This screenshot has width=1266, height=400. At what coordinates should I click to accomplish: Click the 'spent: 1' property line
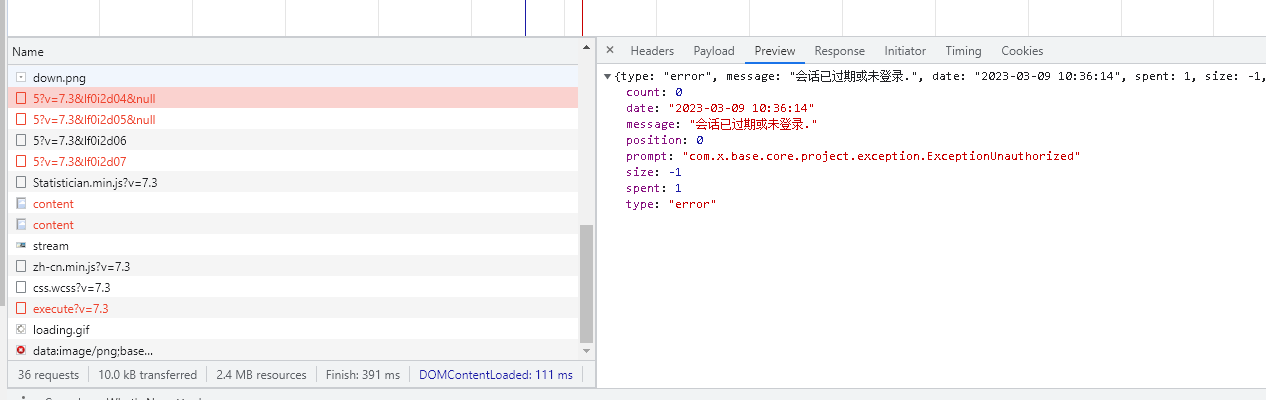pyautogui.click(x=654, y=188)
